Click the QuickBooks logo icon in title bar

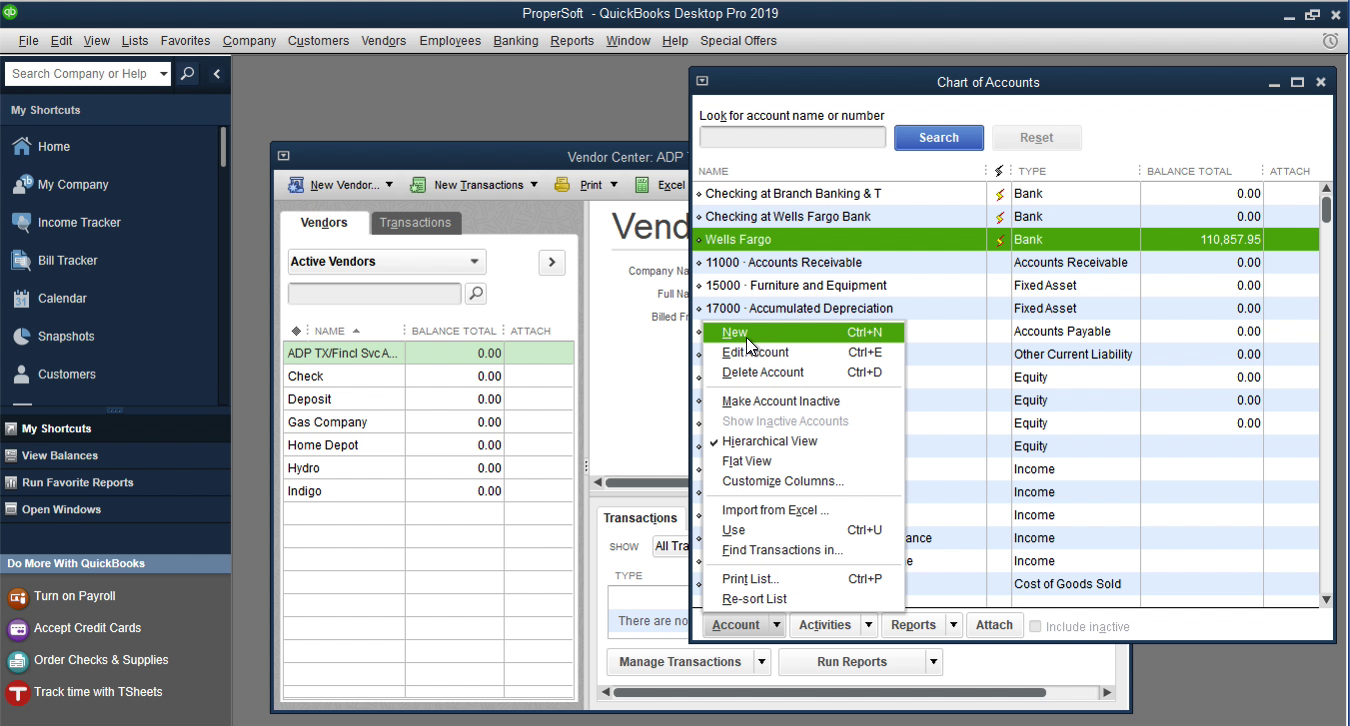[10, 12]
